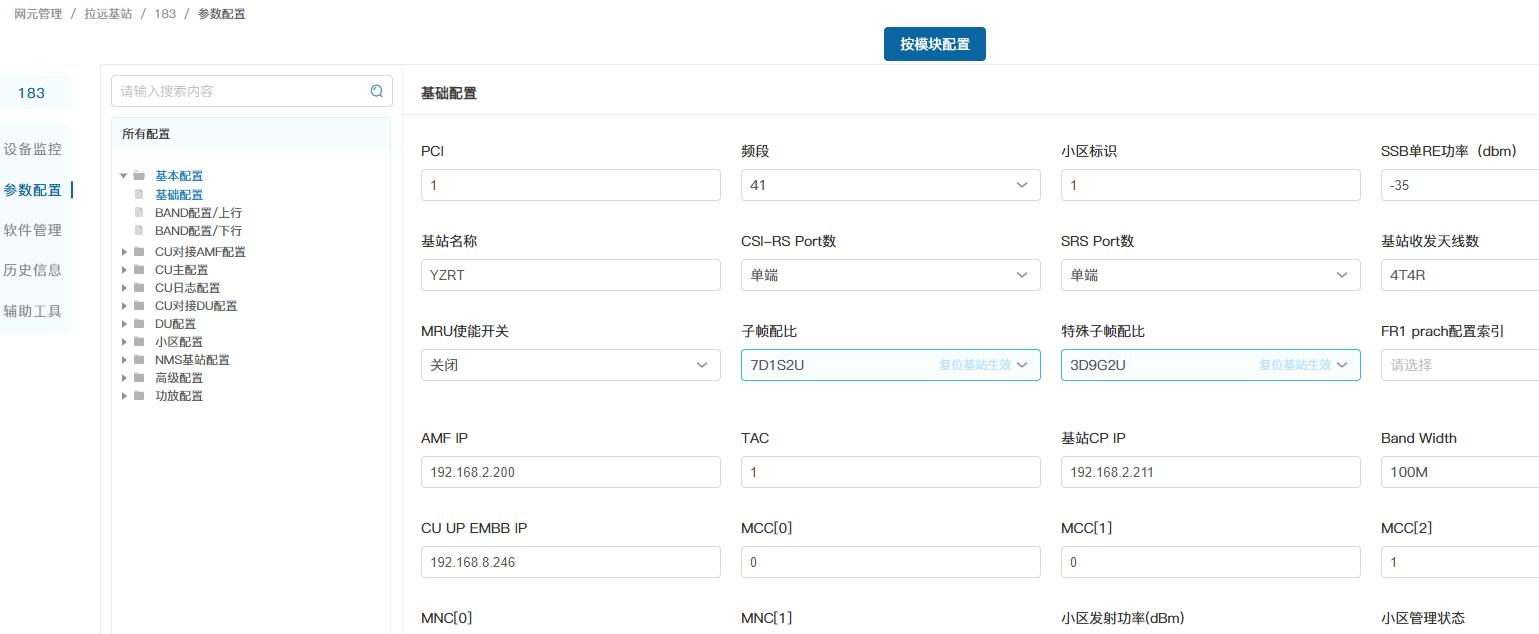Click the 按模块配置 button
Screen dimensions: 1539x634
[935, 44]
